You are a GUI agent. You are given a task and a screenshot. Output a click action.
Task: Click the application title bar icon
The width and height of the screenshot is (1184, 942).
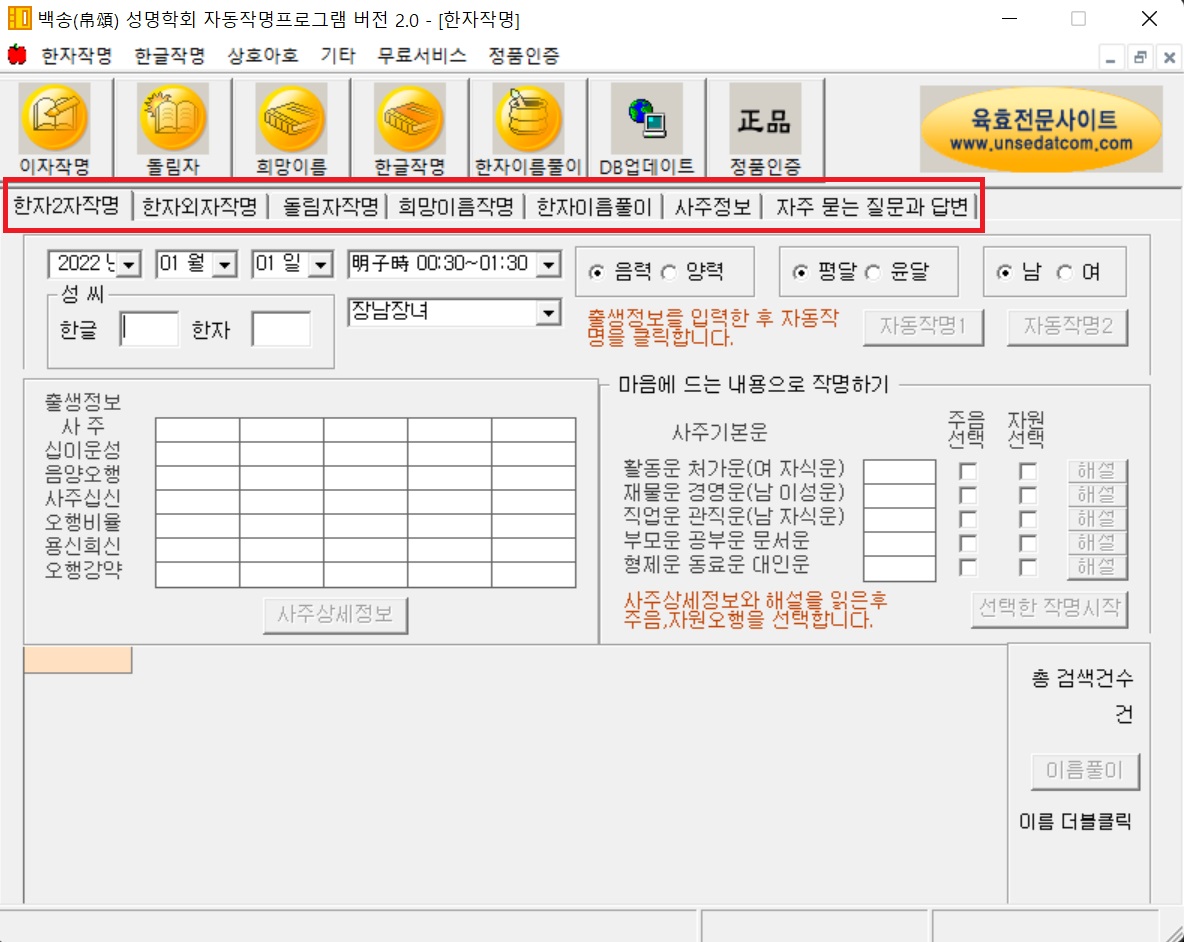[x=20, y=18]
